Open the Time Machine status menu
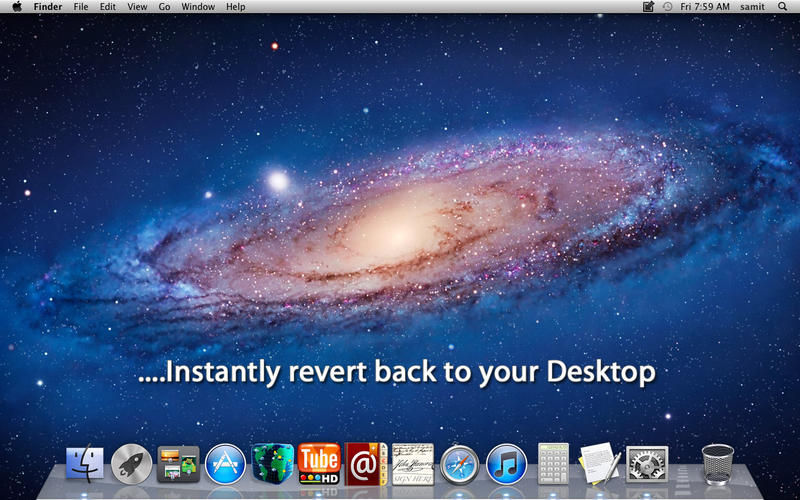 click(x=667, y=7)
